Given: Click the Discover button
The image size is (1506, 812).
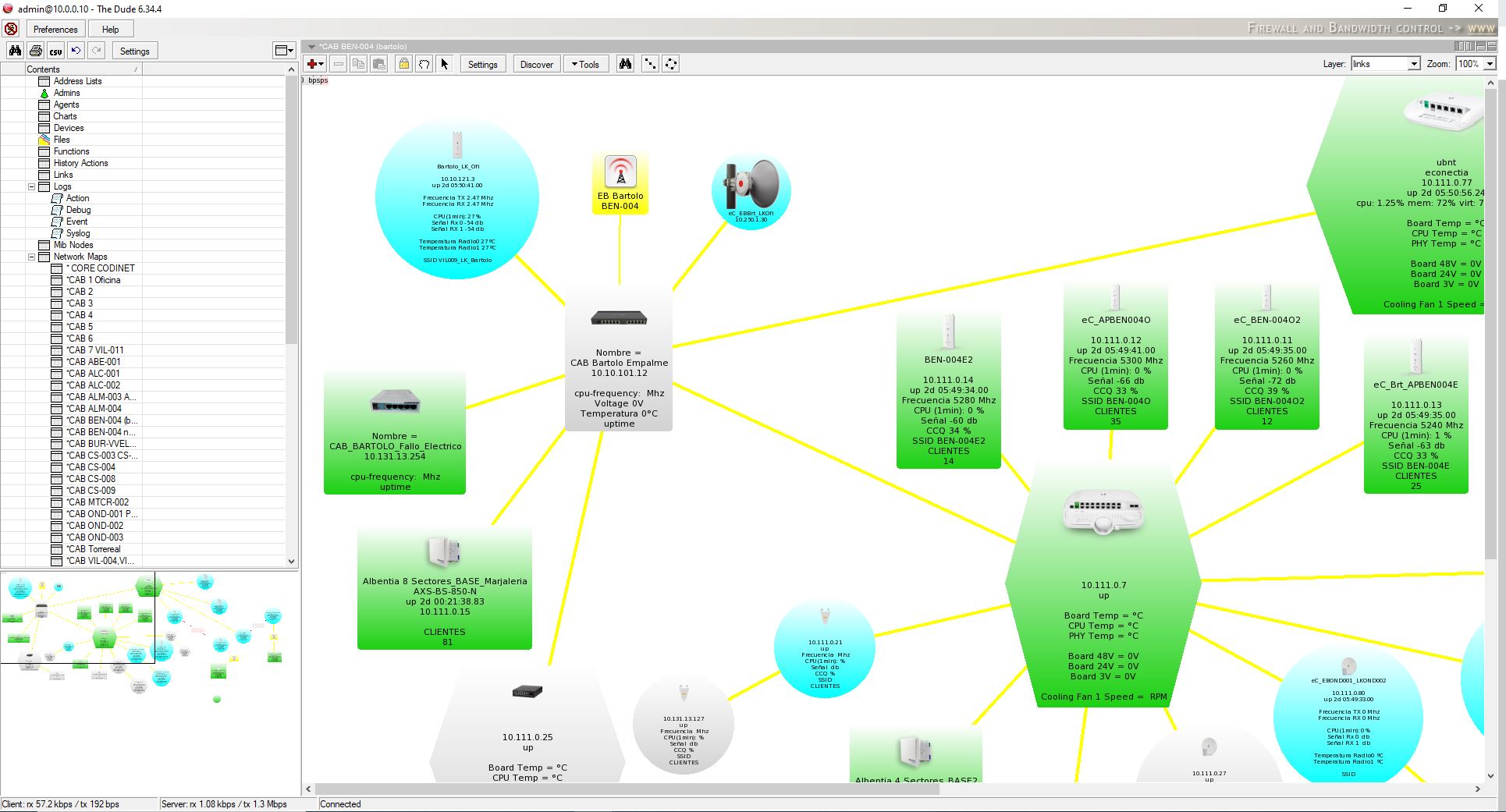Looking at the screenshot, I should [x=537, y=64].
